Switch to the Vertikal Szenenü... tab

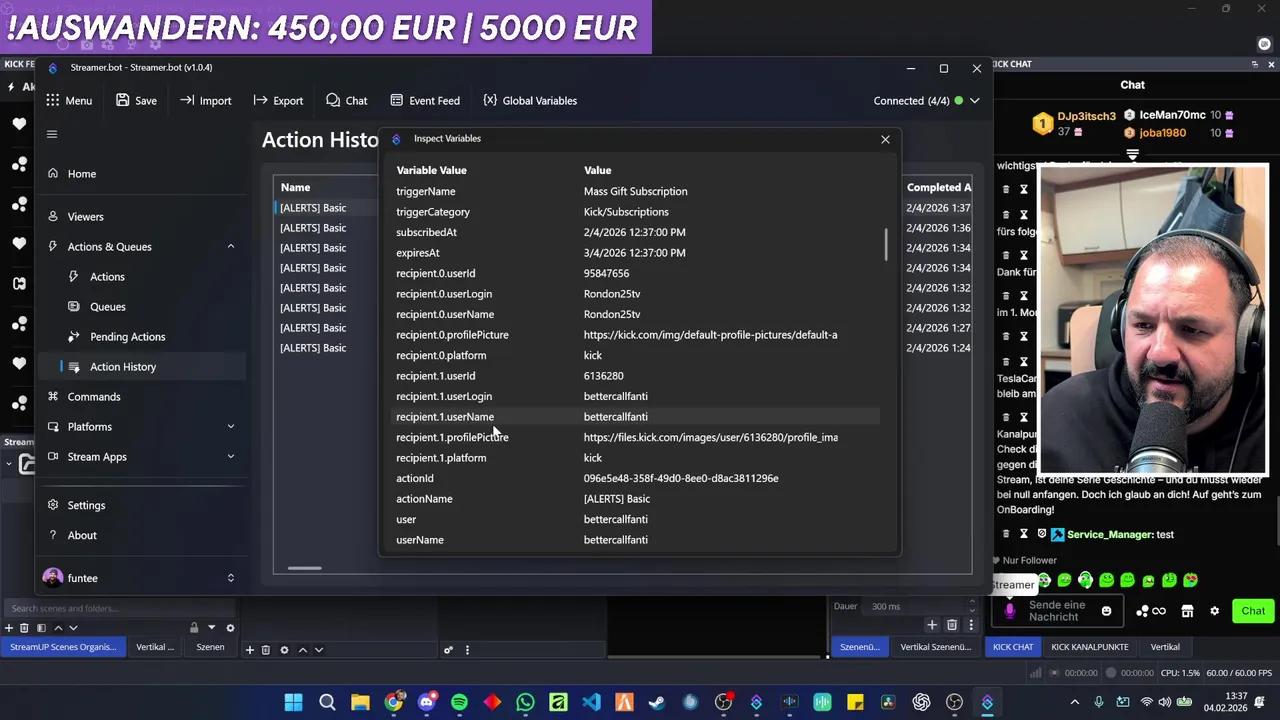click(x=935, y=647)
